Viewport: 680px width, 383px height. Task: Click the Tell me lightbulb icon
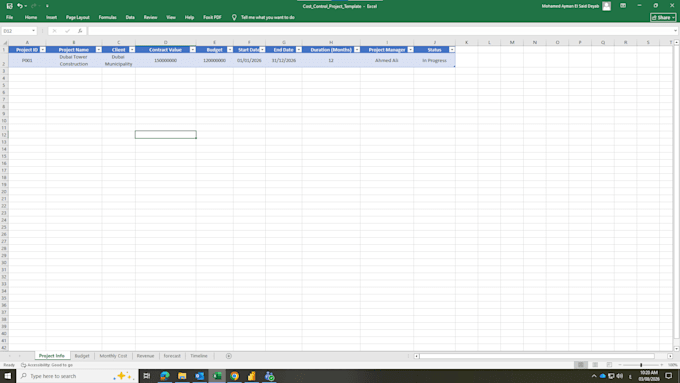[x=234, y=17]
